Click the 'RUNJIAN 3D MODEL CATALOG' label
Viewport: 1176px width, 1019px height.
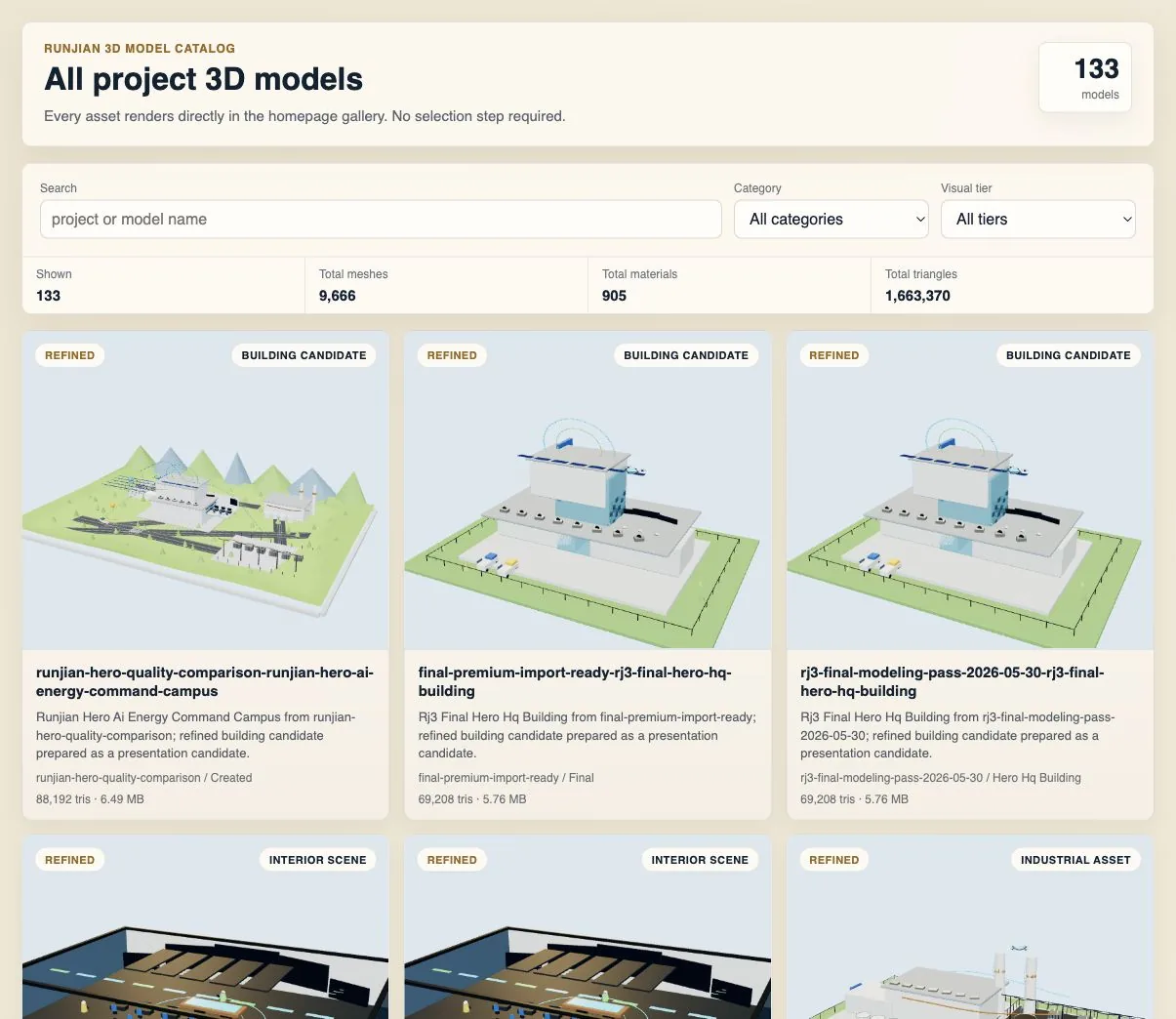(140, 48)
